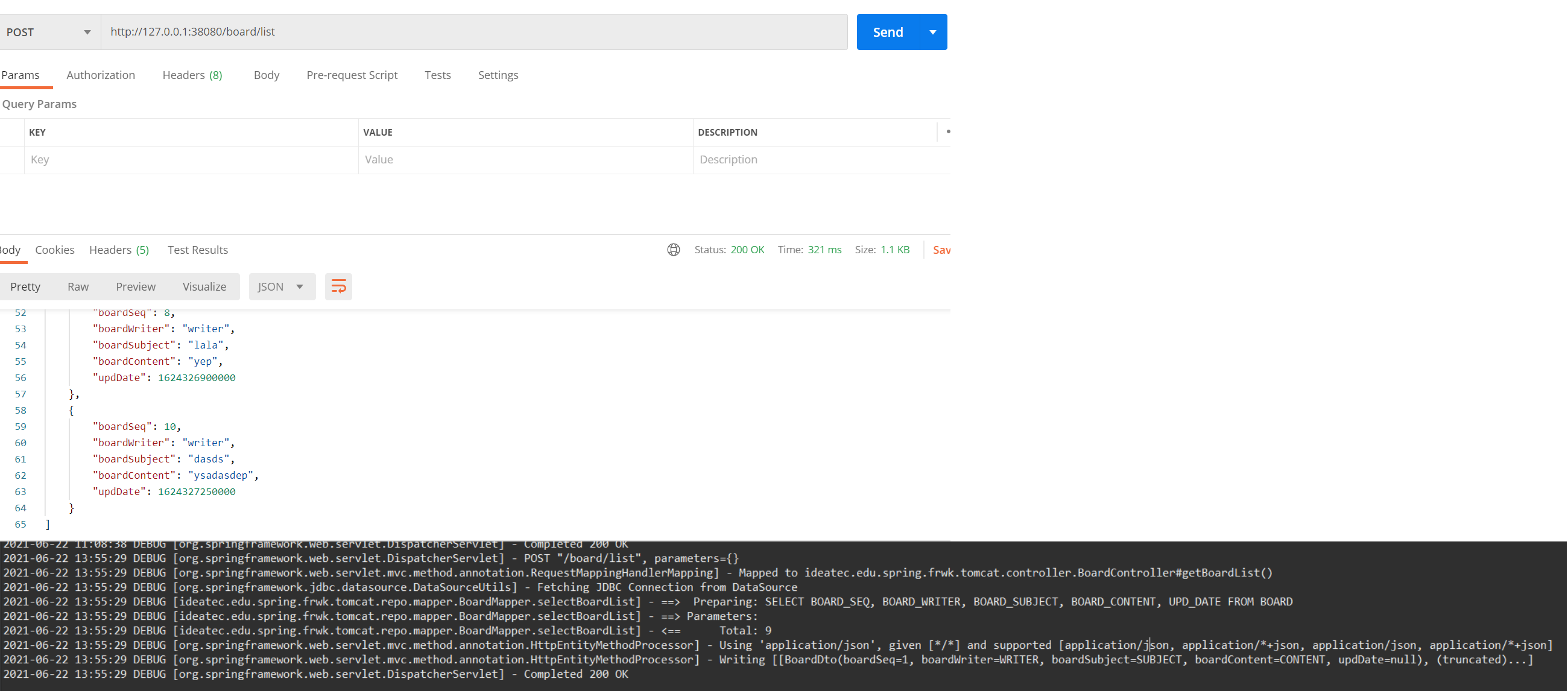Switch to the Authorization tab

100,75
